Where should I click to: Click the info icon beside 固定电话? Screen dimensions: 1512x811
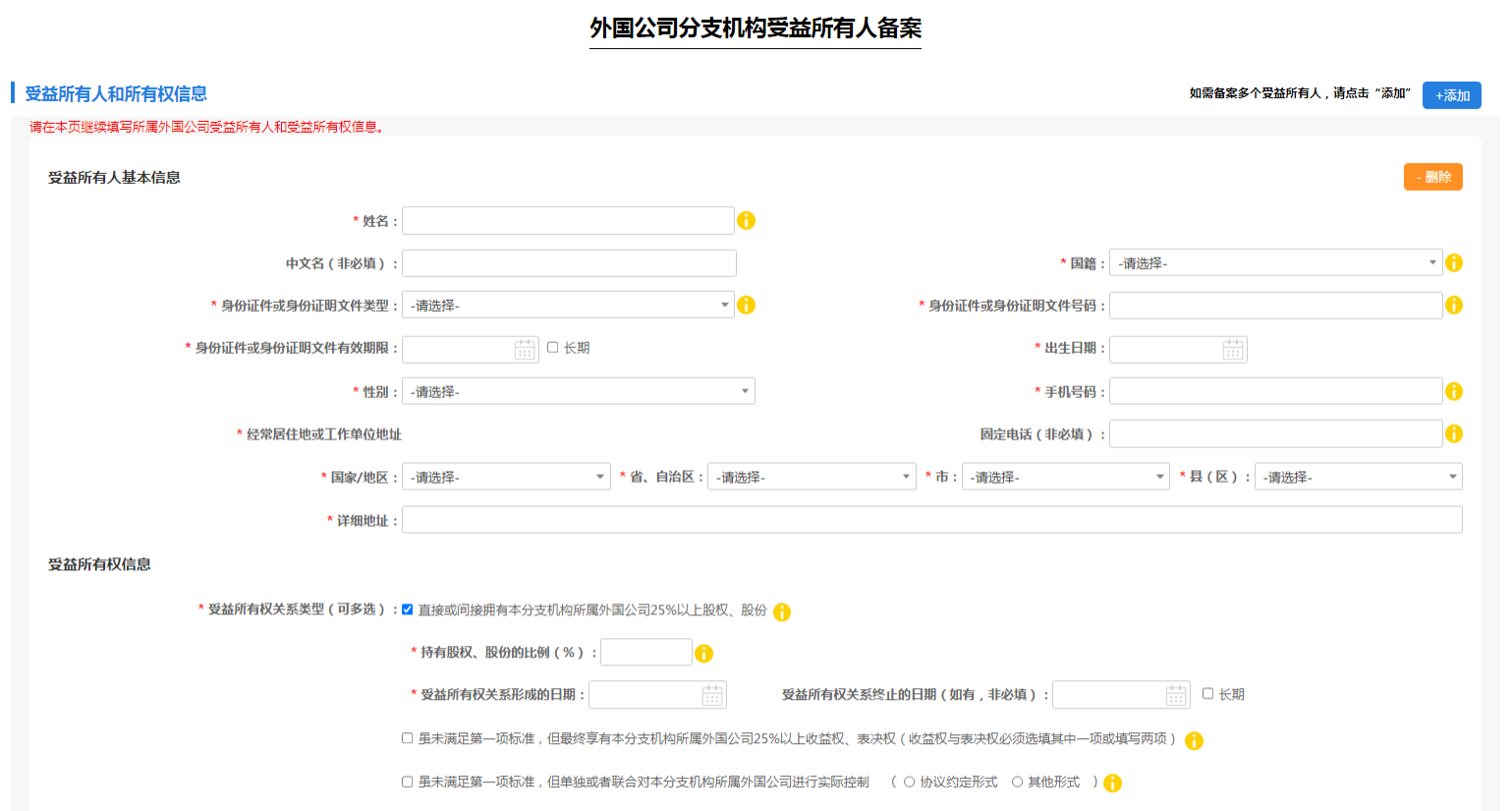[1455, 433]
